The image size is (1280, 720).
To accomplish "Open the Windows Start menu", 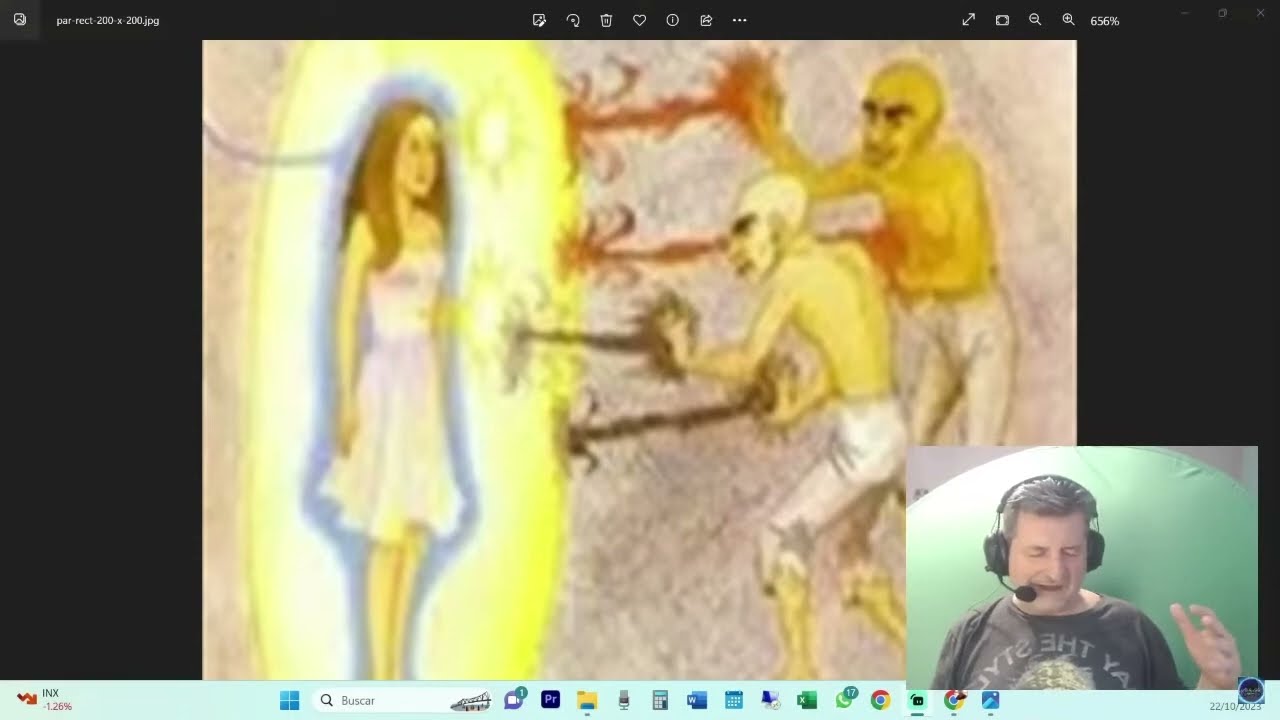I will [289, 700].
